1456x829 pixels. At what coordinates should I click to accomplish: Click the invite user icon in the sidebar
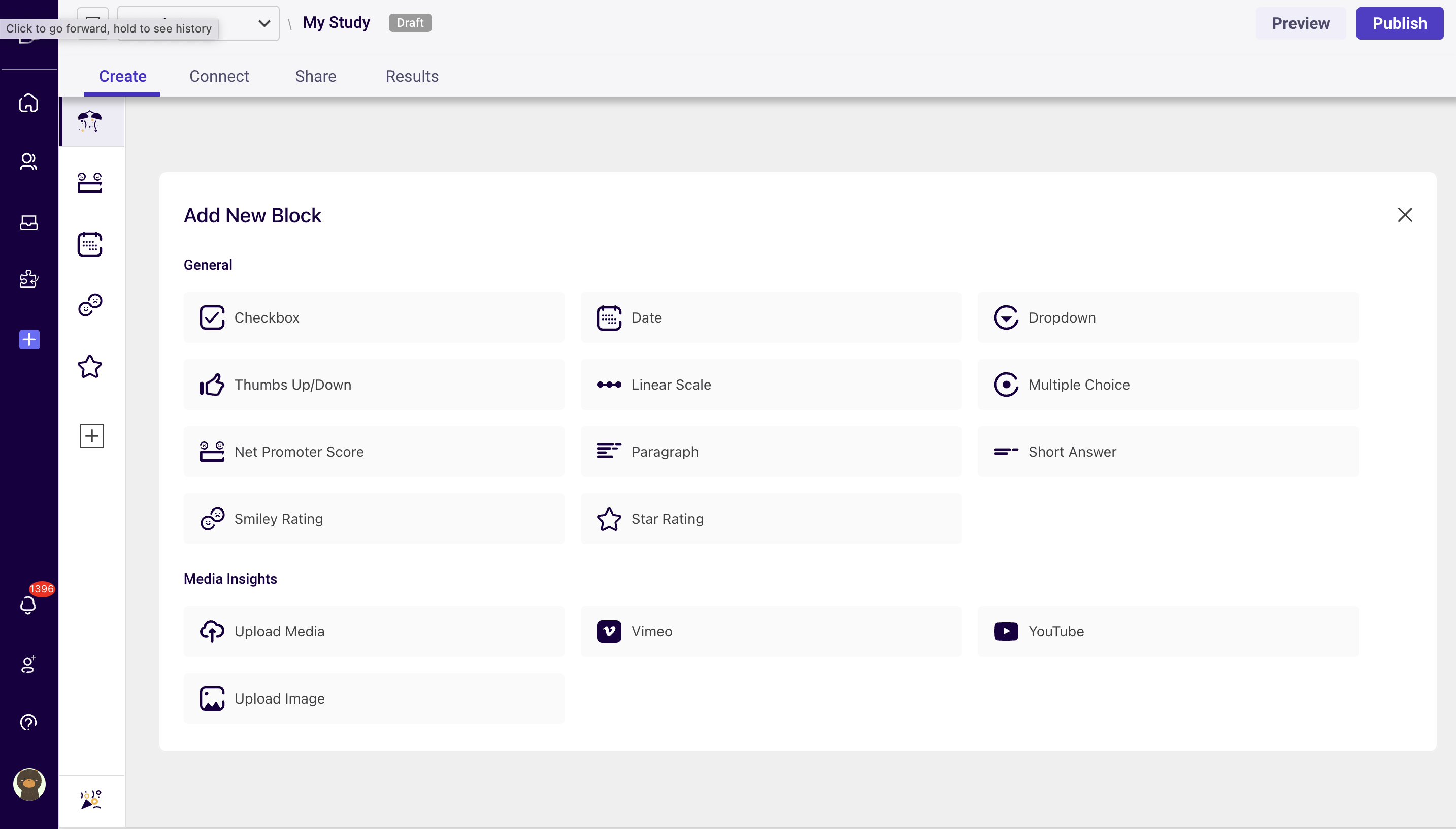click(28, 664)
